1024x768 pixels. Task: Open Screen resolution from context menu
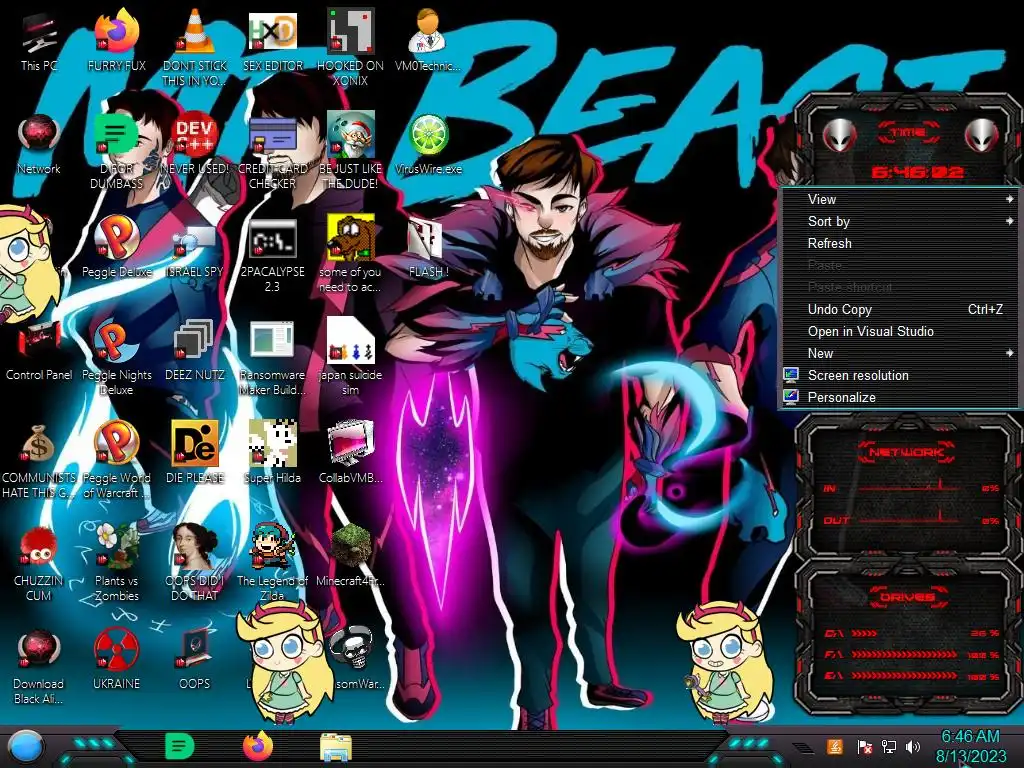pyautogui.click(x=899, y=375)
